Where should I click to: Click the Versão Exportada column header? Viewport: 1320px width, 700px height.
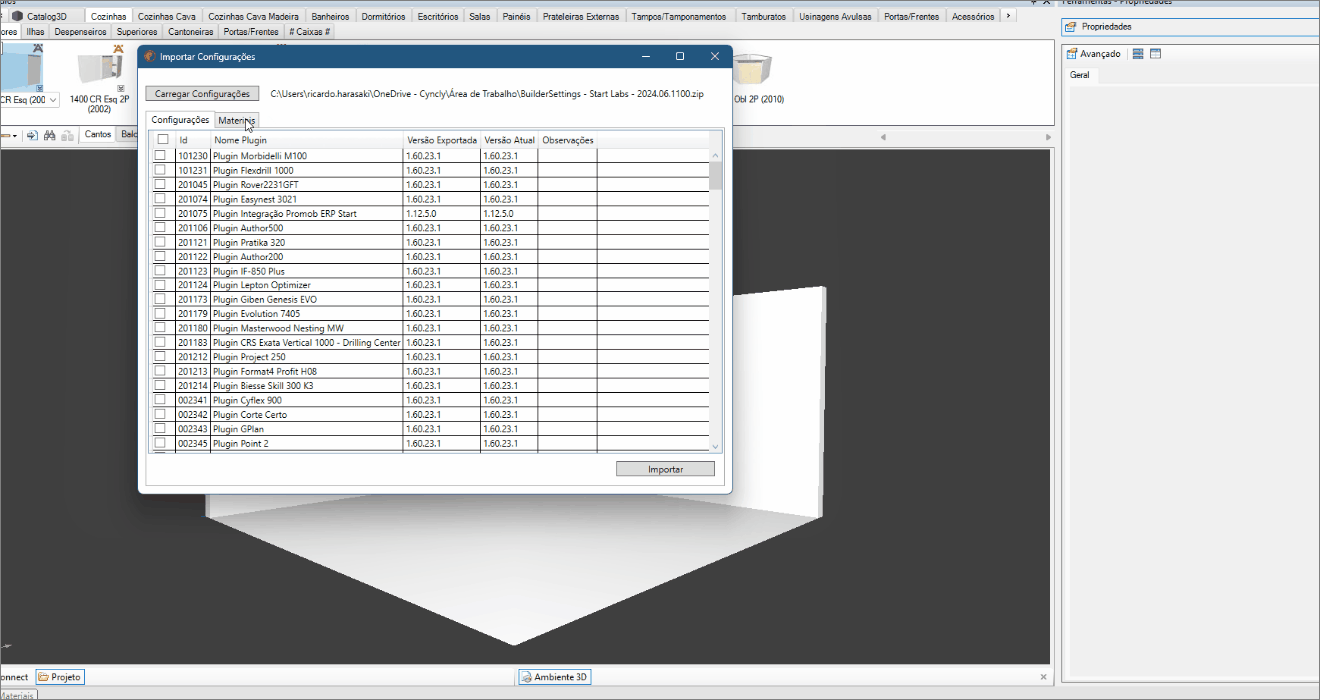(442, 140)
